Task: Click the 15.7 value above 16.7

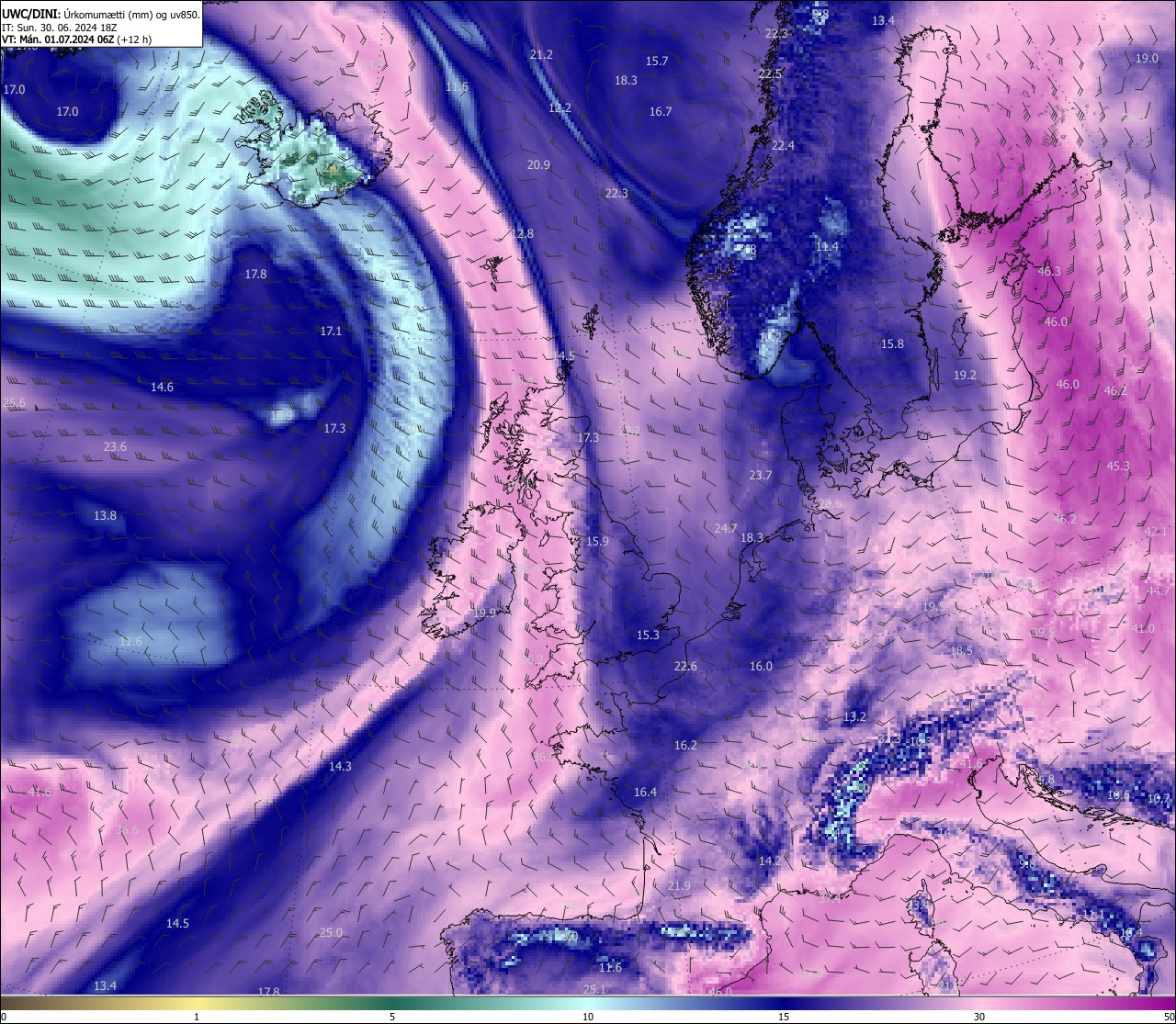Action: pos(657,61)
